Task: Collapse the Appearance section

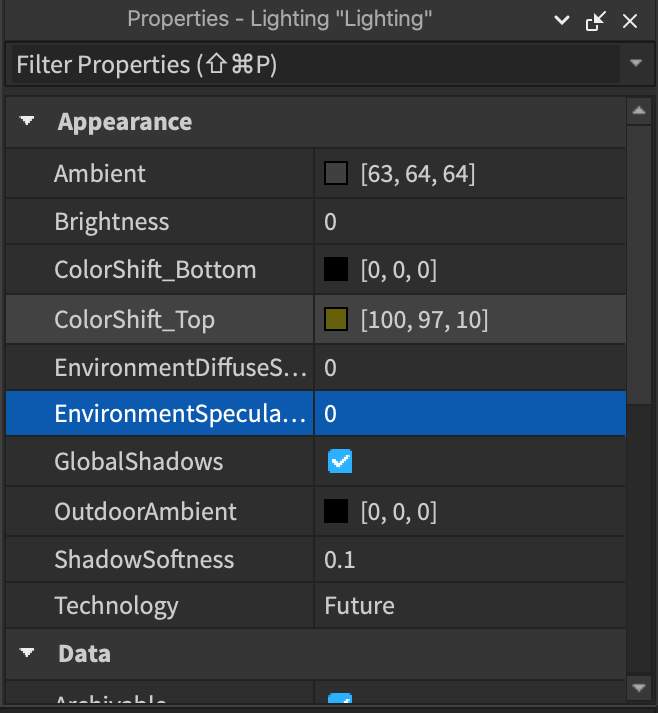Action: (x=27, y=122)
